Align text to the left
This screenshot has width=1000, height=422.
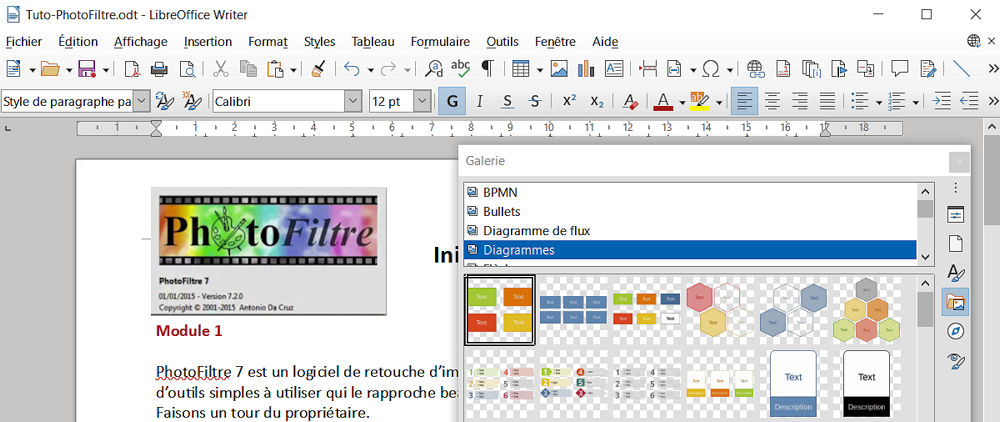pyautogui.click(x=744, y=101)
